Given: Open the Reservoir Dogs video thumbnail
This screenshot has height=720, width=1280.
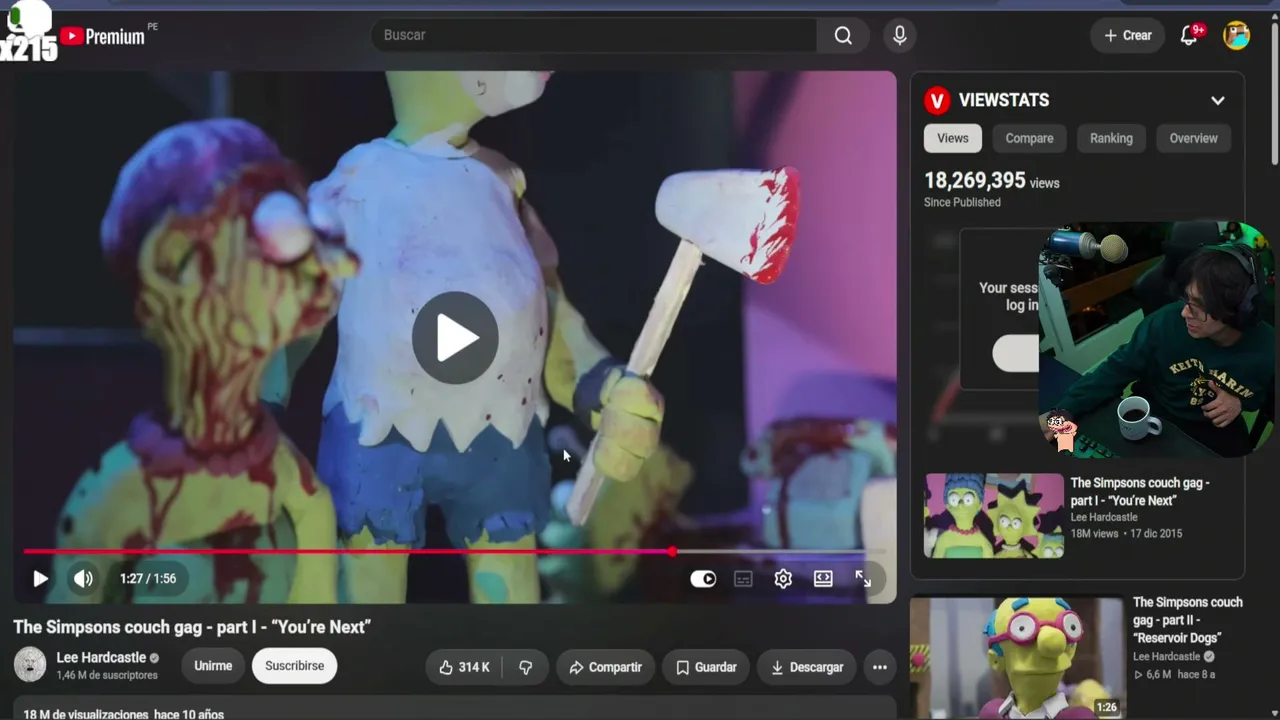Looking at the screenshot, I should [x=1016, y=658].
